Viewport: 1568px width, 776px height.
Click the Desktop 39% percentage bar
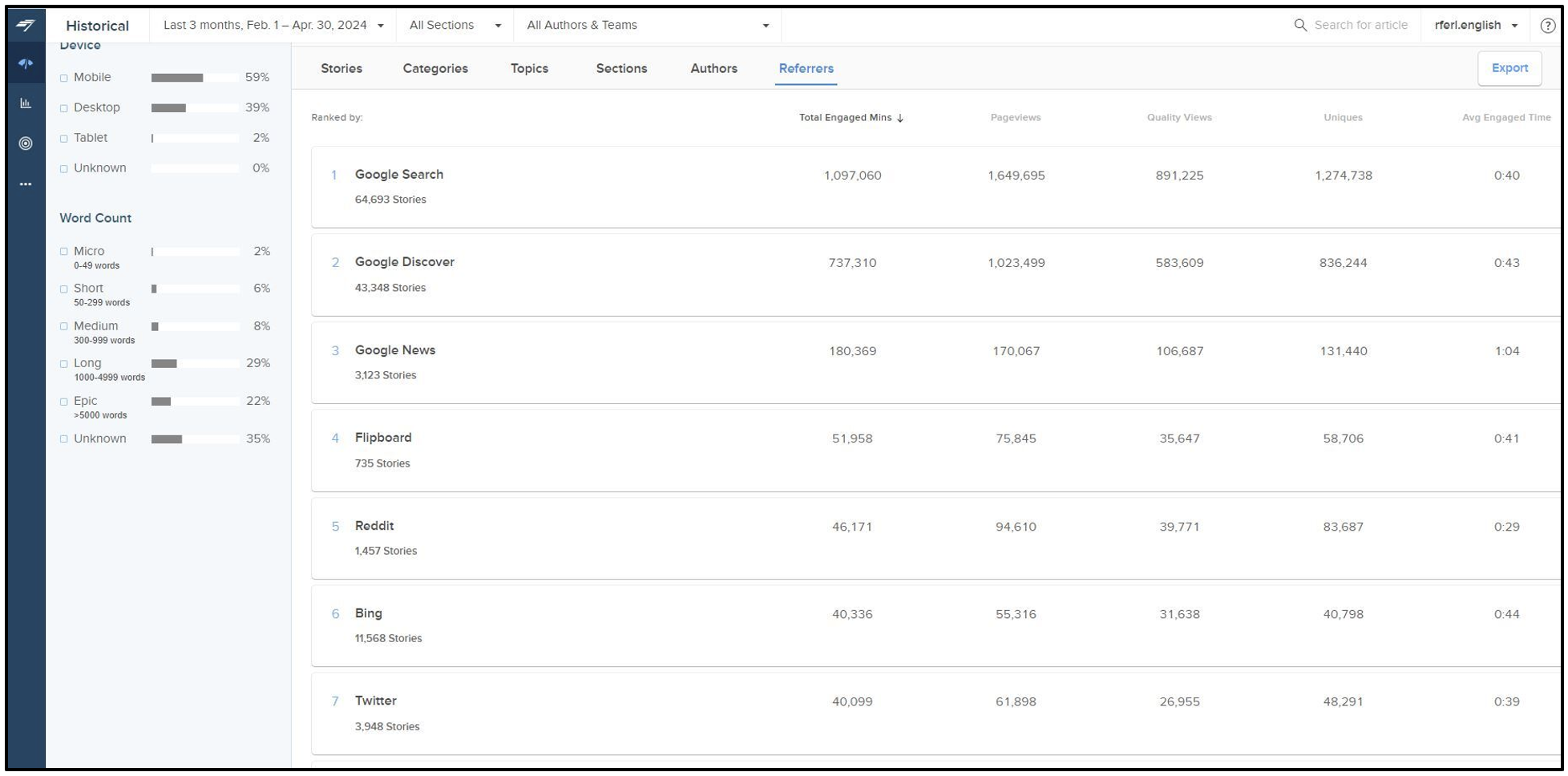click(x=195, y=108)
